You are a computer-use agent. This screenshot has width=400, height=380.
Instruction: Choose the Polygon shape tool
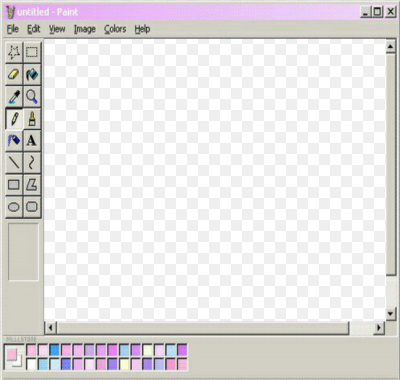point(32,185)
